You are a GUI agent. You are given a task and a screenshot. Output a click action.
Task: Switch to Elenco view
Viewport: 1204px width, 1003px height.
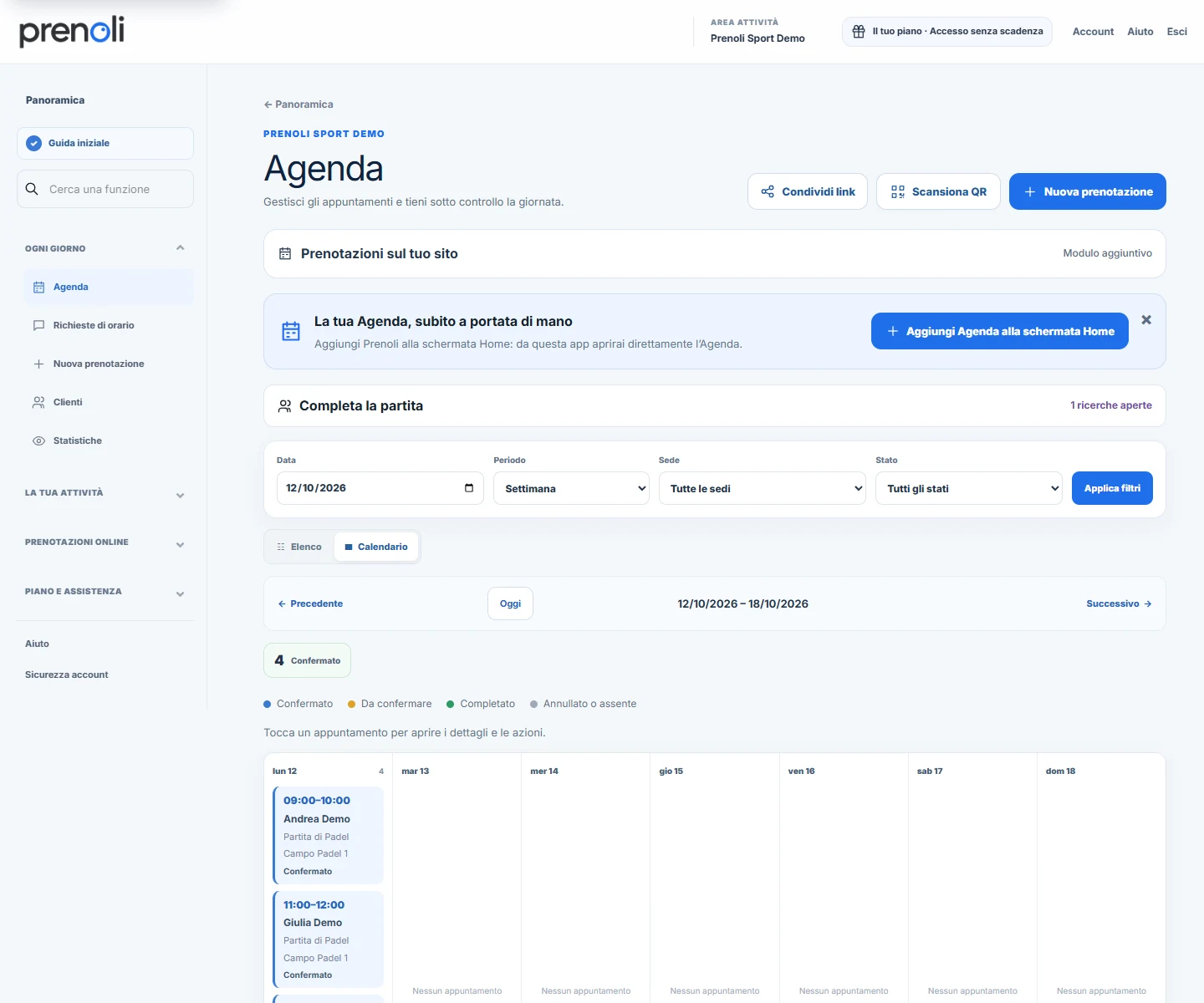pyautogui.click(x=299, y=547)
